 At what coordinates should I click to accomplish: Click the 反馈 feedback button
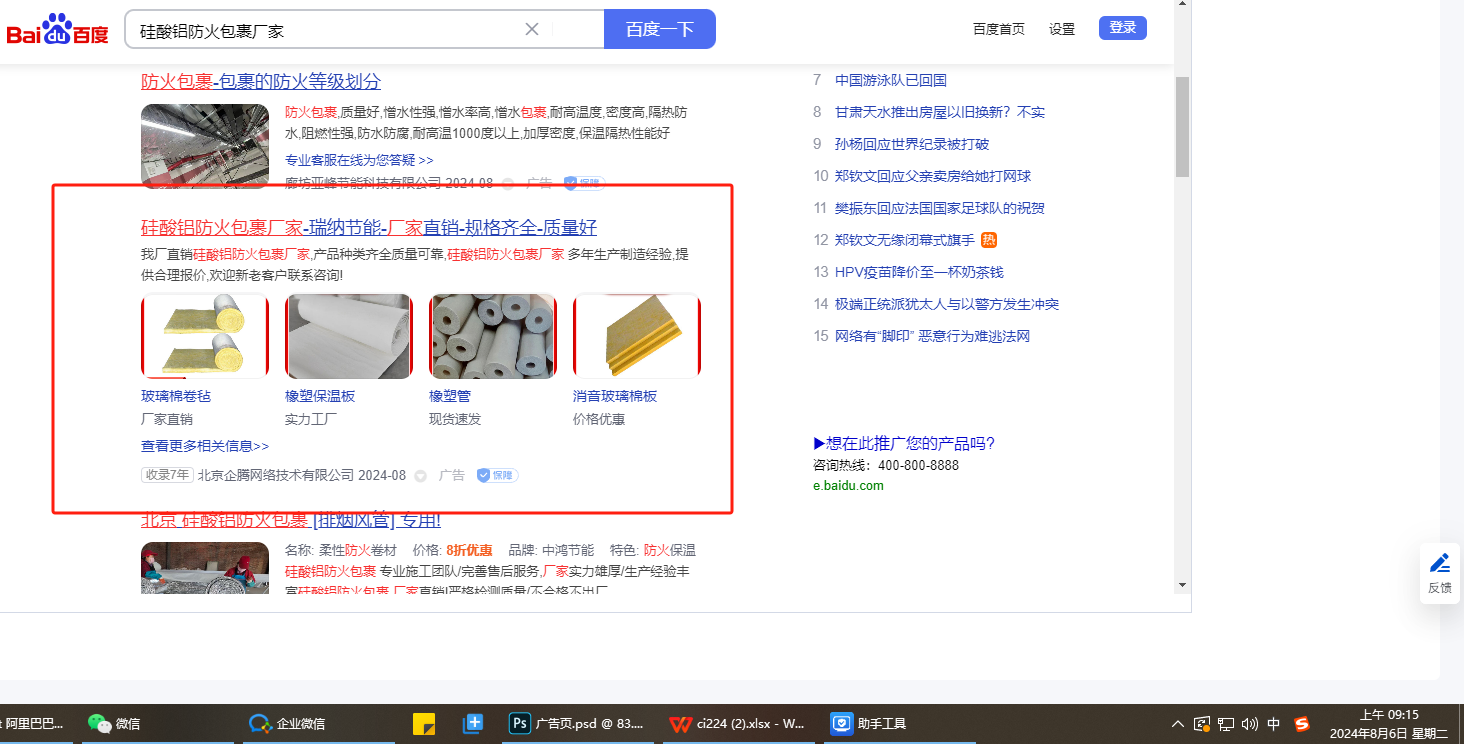tap(1440, 573)
